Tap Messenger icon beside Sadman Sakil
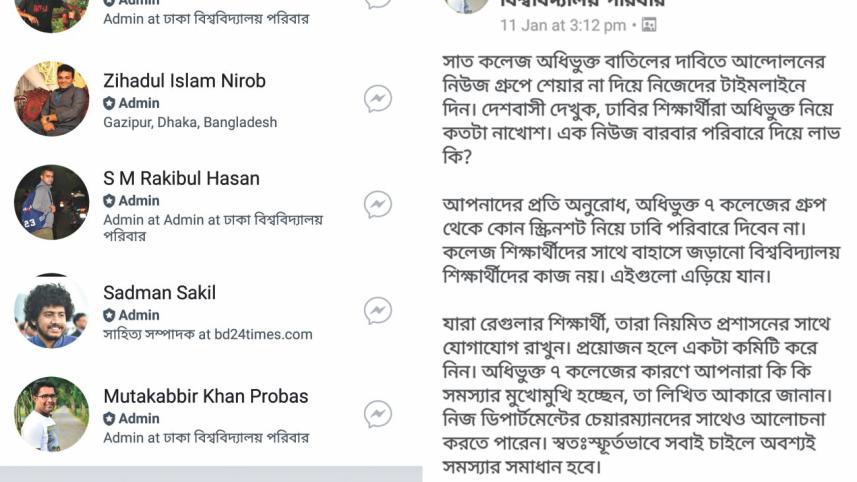This screenshot has width=857, height=482. tap(377, 310)
